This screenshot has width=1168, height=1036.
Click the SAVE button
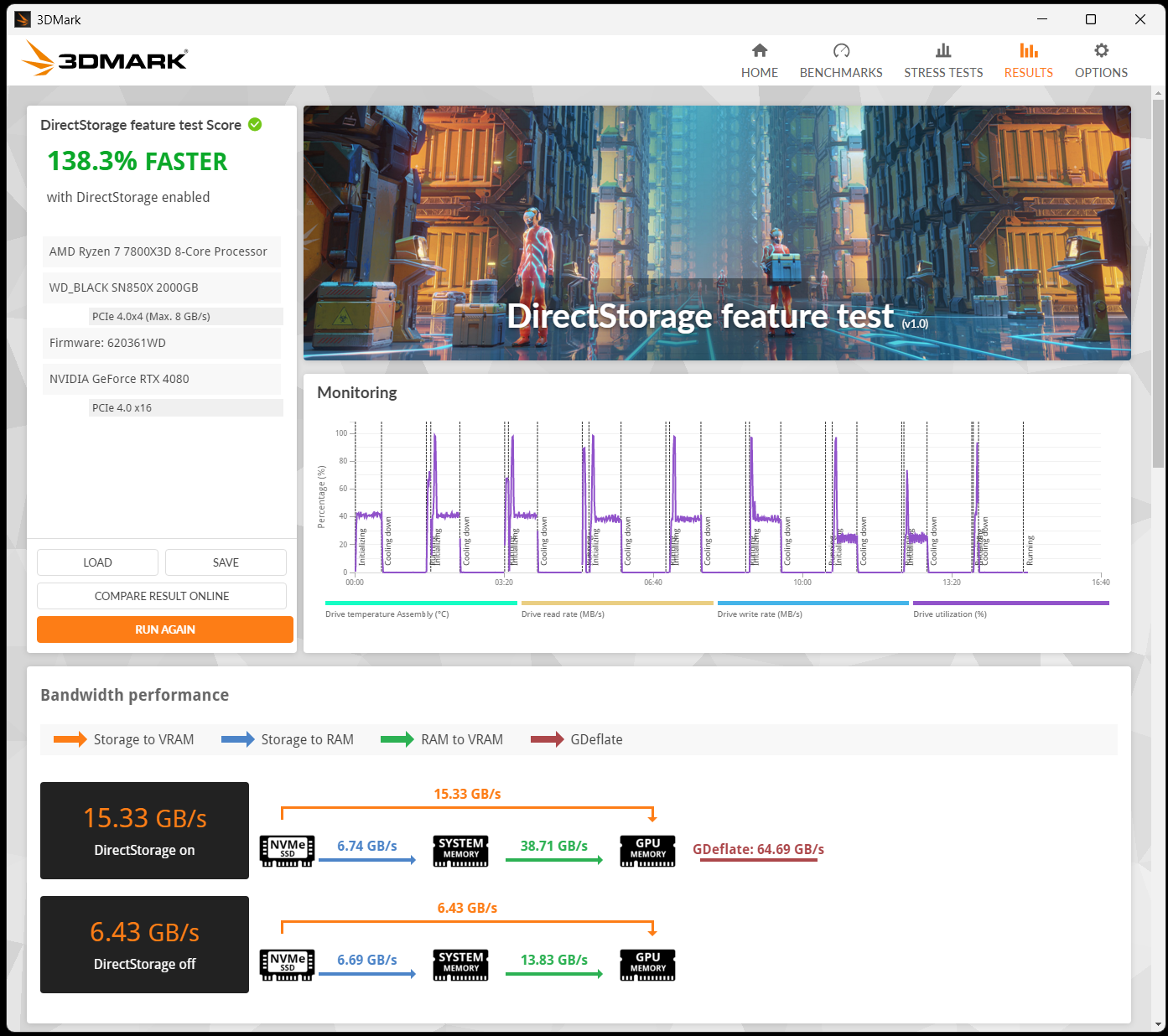point(226,562)
